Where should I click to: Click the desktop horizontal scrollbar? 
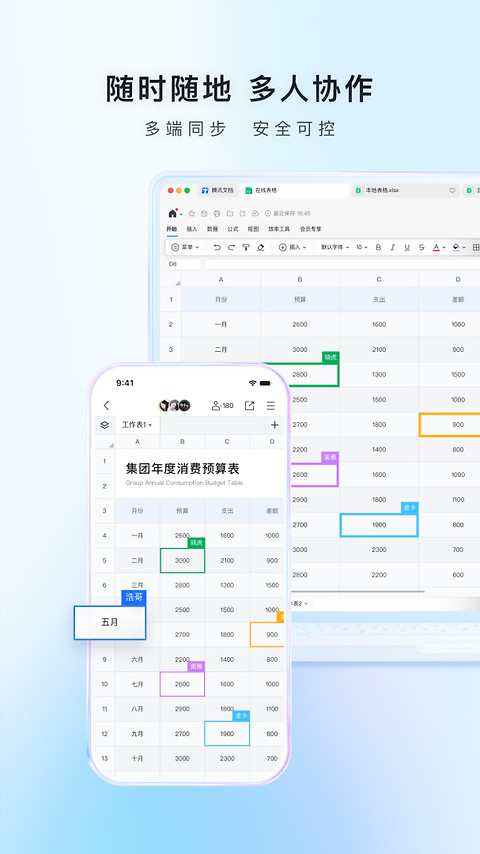point(358,591)
